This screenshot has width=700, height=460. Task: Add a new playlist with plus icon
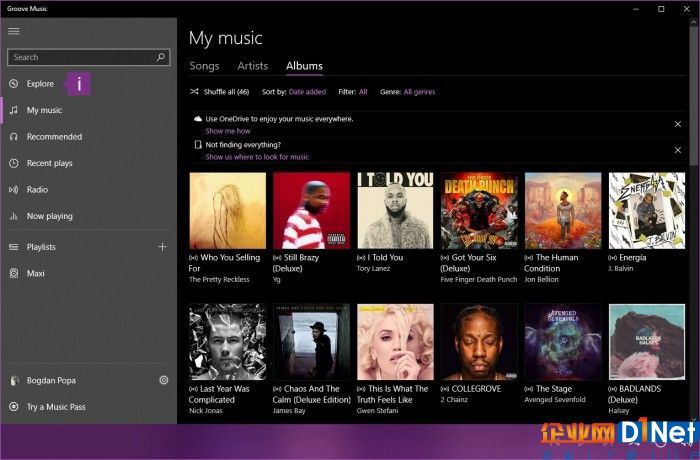click(x=162, y=247)
